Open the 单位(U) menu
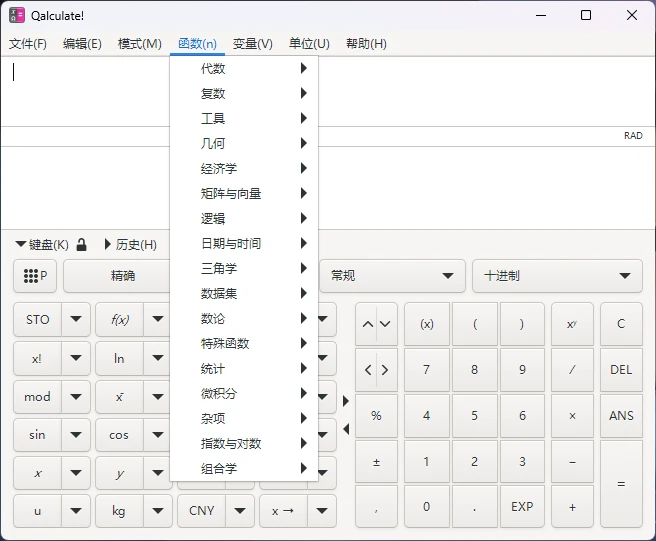 309,44
